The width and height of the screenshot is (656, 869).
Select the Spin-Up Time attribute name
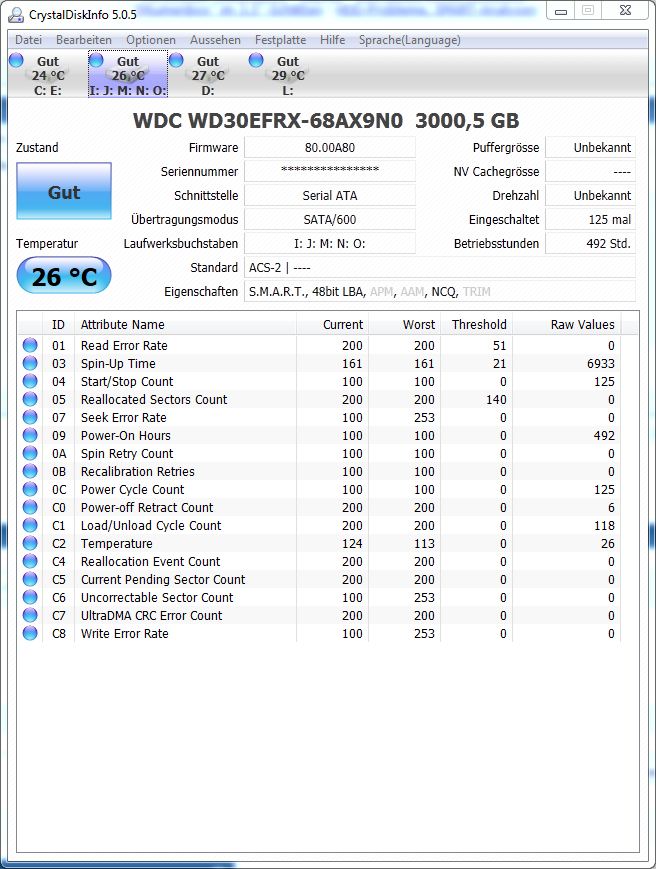click(x=118, y=364)
